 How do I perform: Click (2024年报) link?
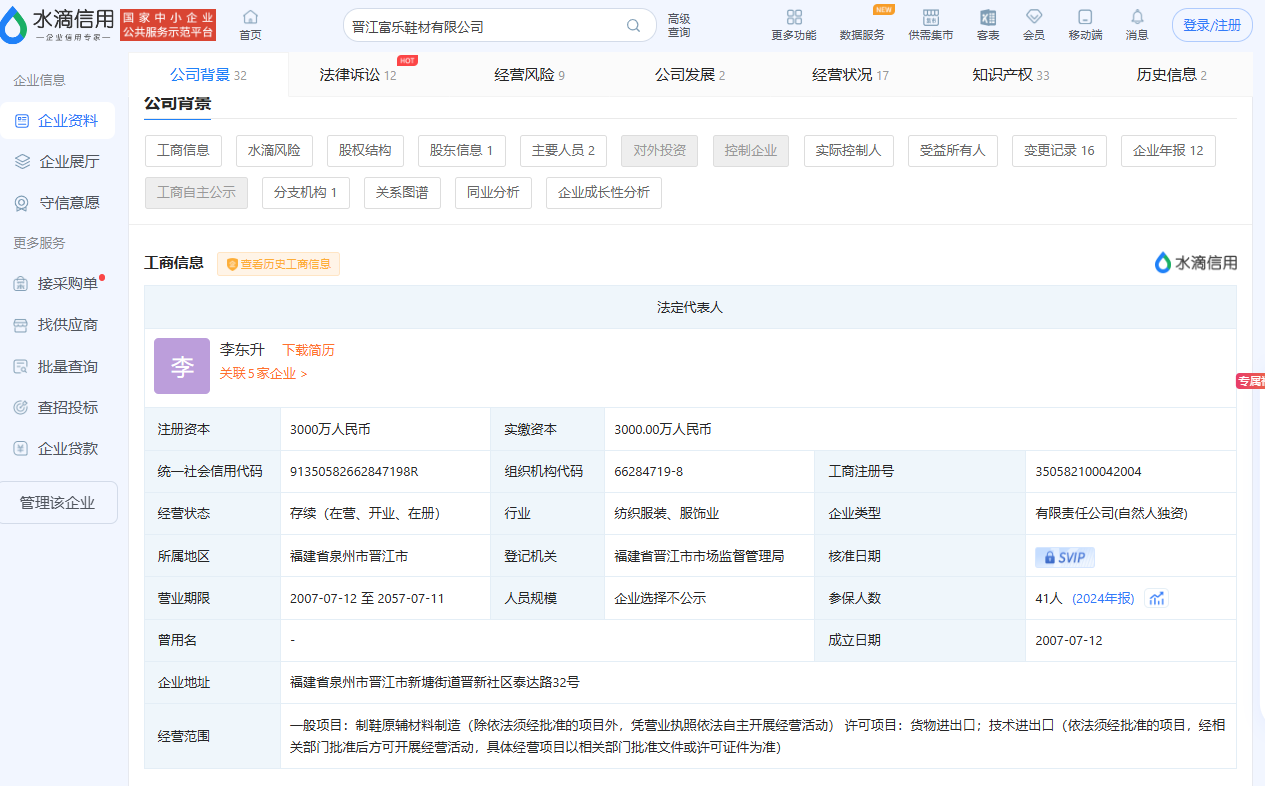1103,598
